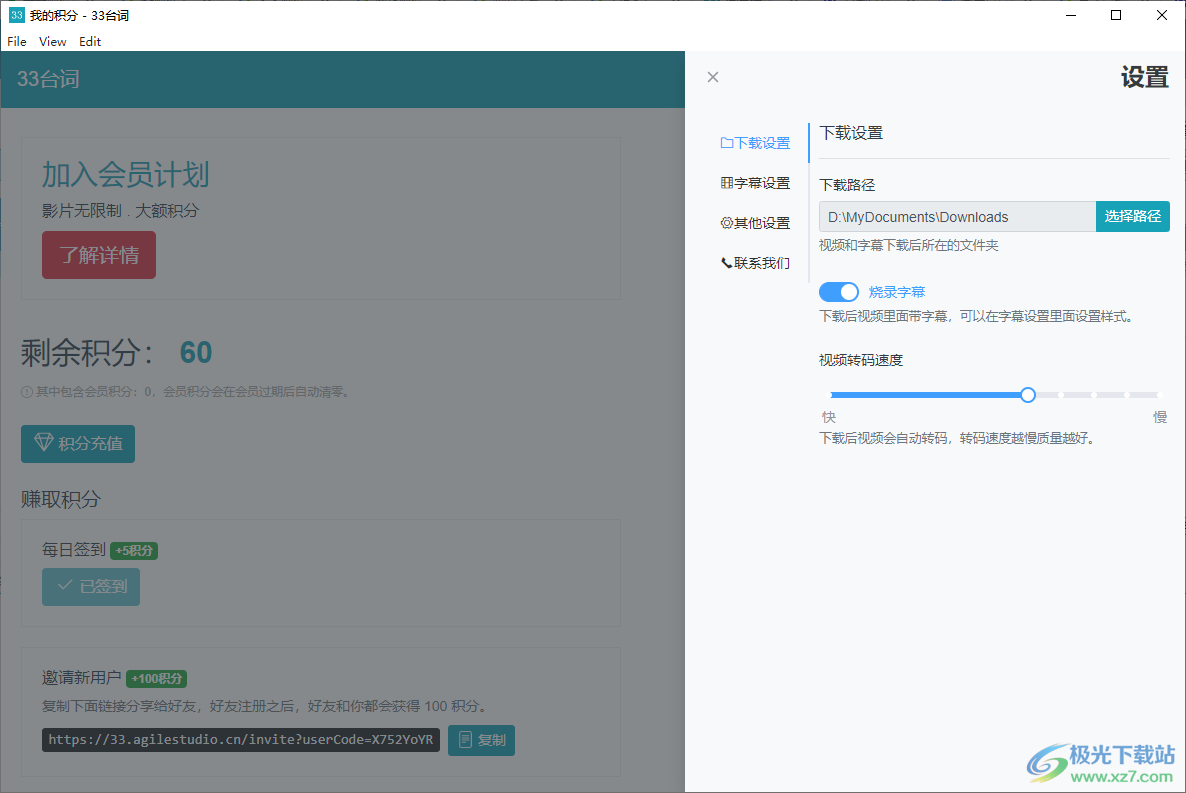Click the phone icon beside 联系我们

[x=726, y=263]
